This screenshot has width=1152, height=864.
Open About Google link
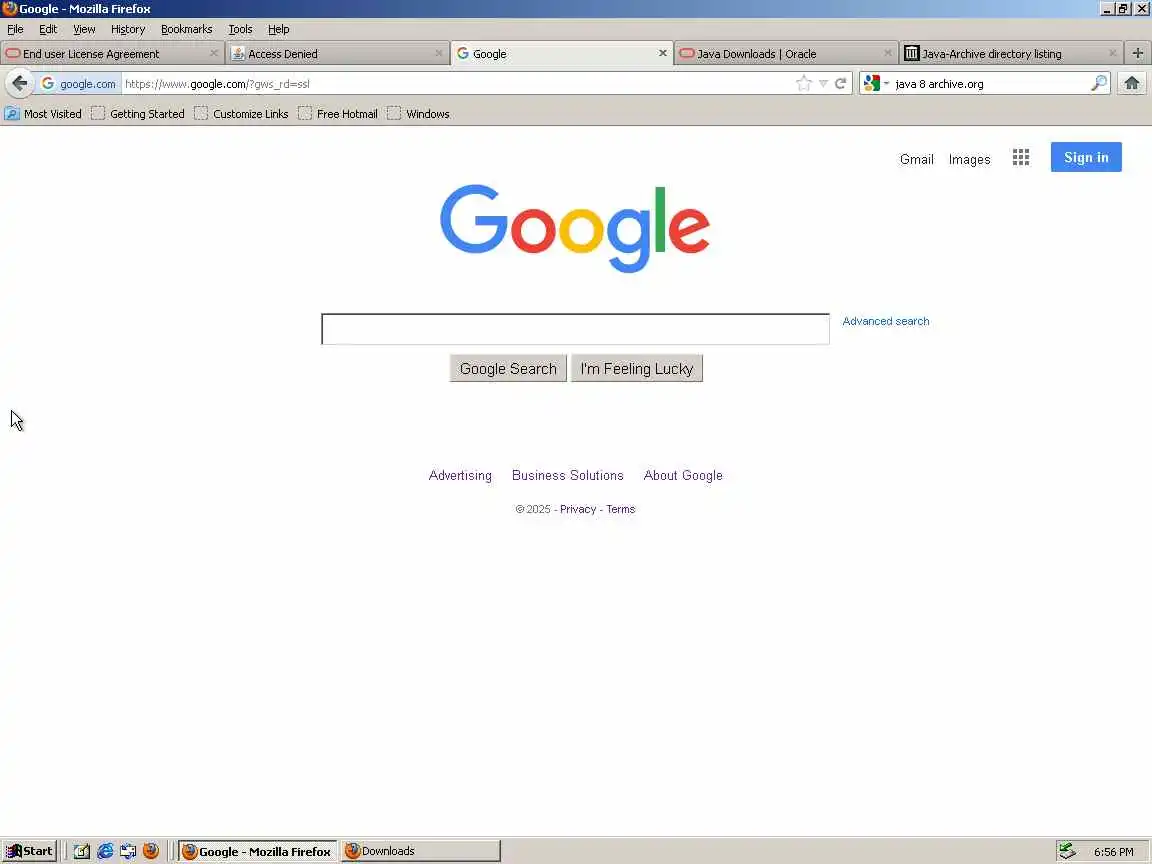(x=683, y=475)
